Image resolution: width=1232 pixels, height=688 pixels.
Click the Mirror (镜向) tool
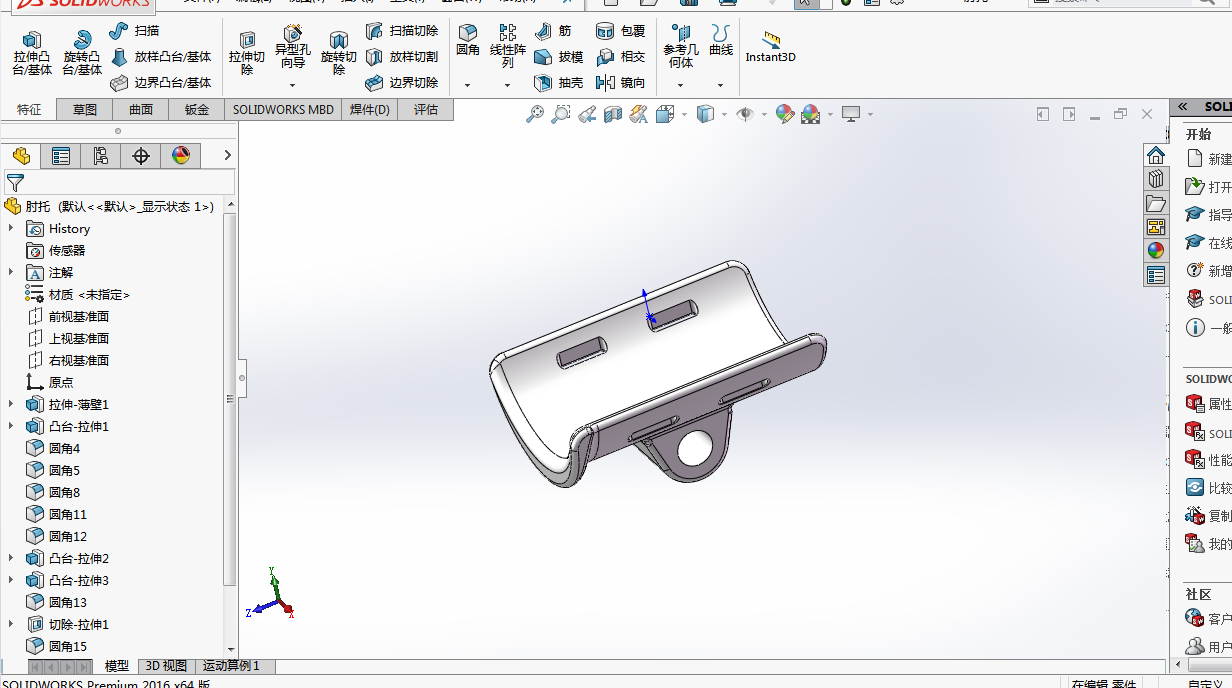(x=620, y=83)
